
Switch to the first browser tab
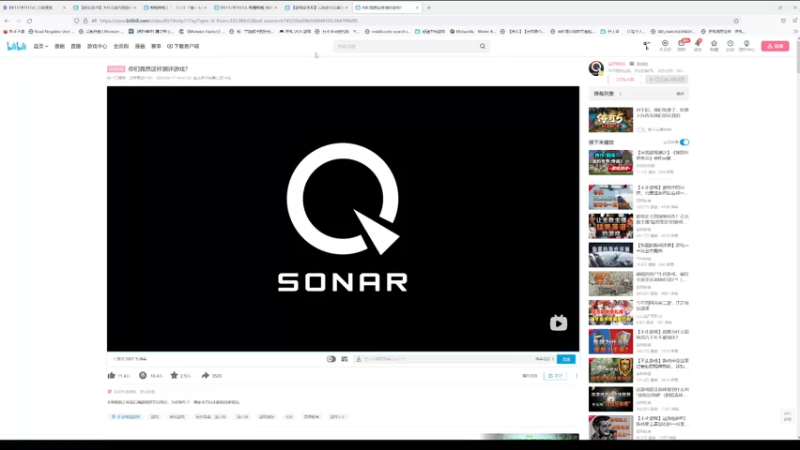click(x=34, y=8)
